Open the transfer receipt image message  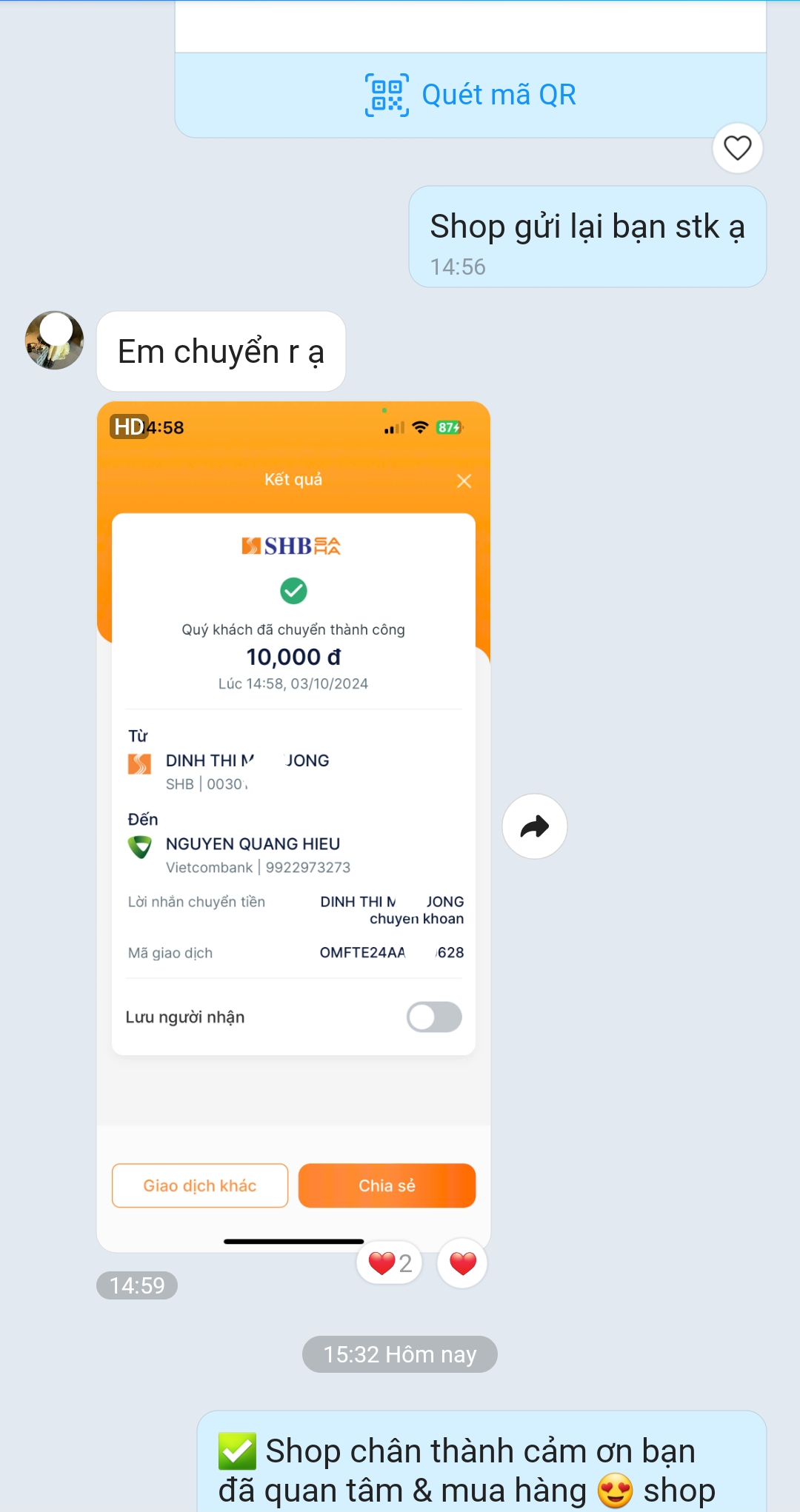[x=293, y=827]
